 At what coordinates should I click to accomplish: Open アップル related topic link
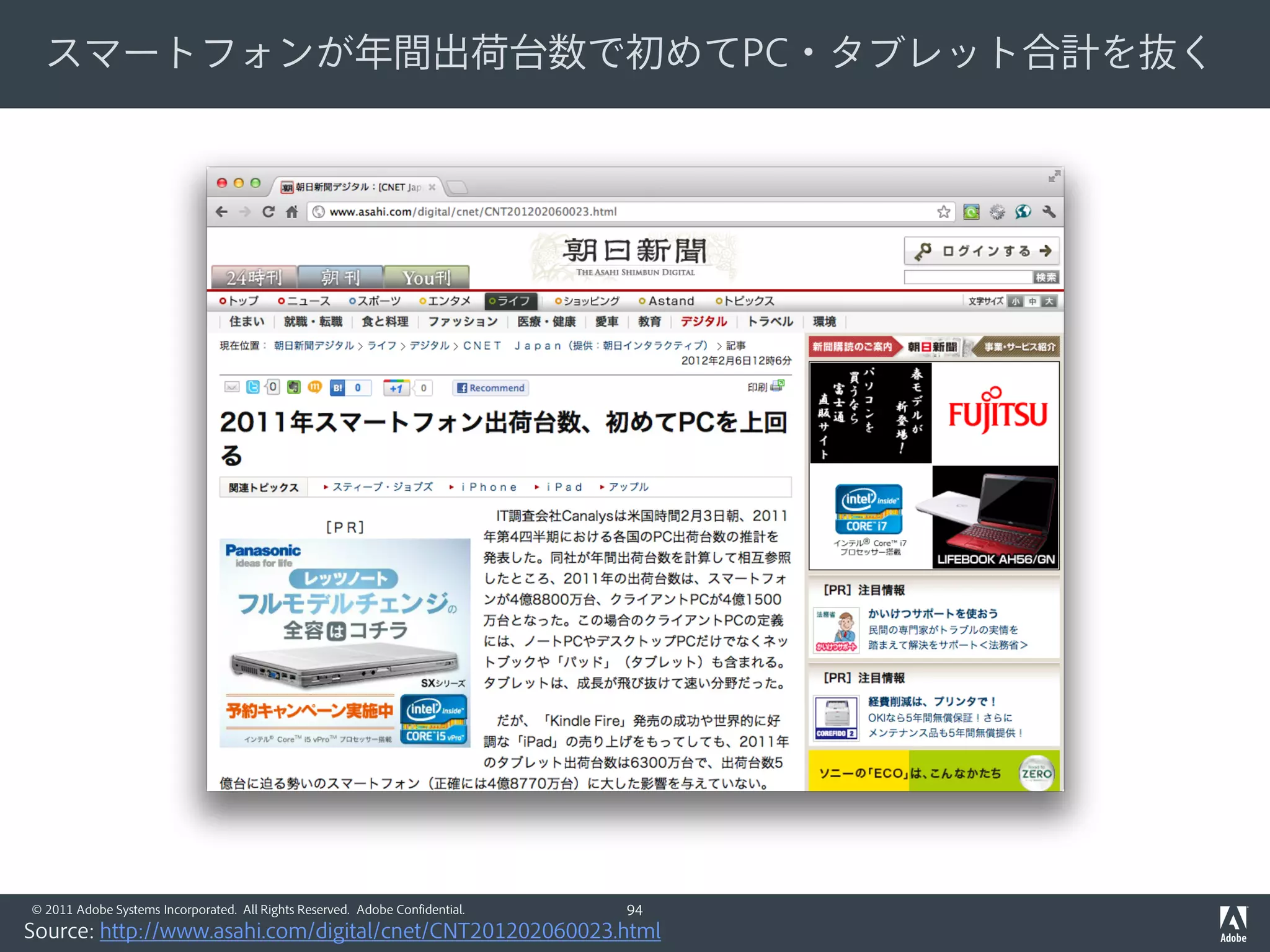coord(628,487)
